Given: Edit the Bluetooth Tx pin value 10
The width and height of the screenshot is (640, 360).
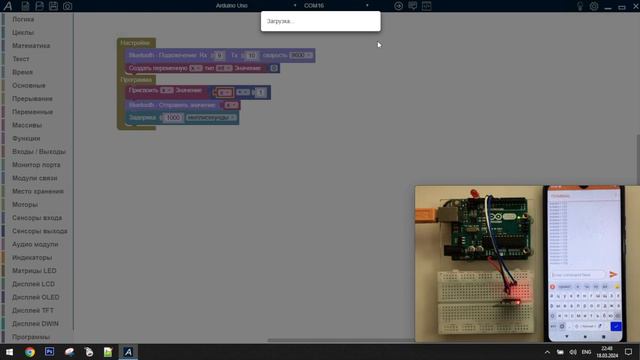Looking at the screenshot, I should click(252, 55).
